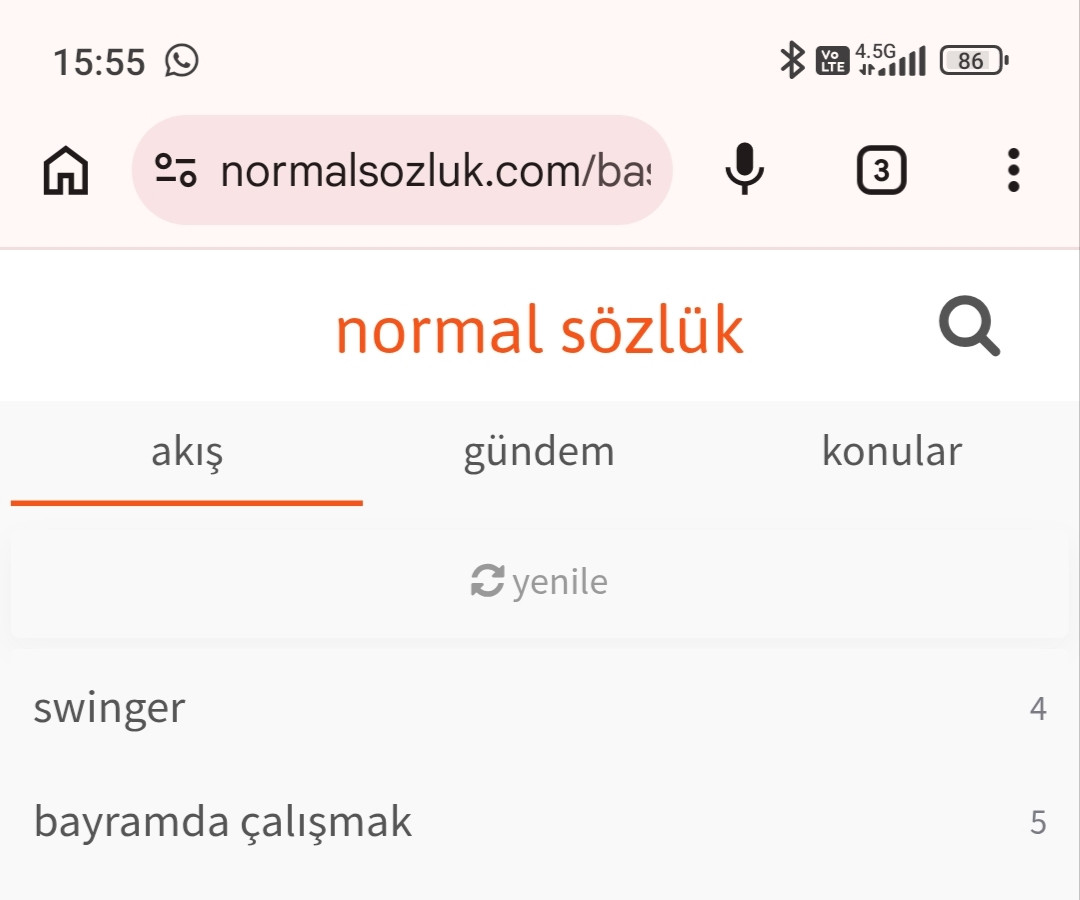Tap the WhatsApp notification icon
The width and height of the screenshot is (1080, 900).
(182, 61)
